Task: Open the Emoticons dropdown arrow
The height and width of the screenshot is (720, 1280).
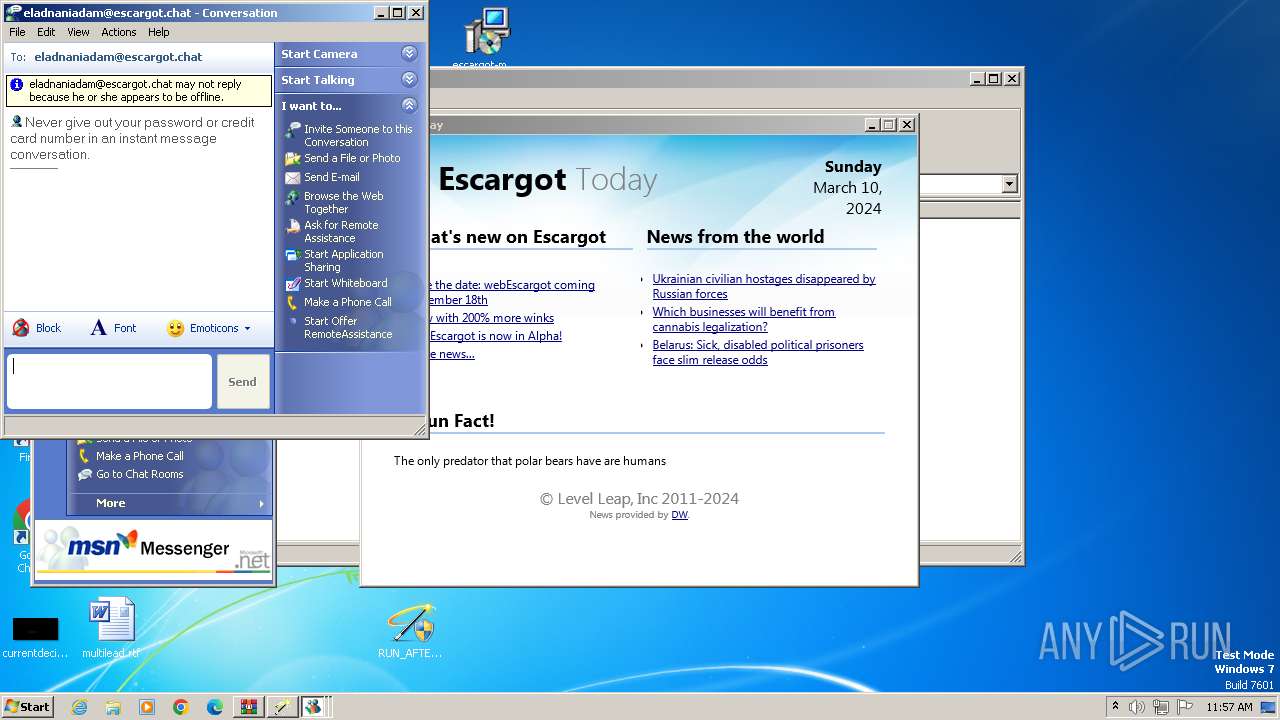Action: (x=247, y=329)
